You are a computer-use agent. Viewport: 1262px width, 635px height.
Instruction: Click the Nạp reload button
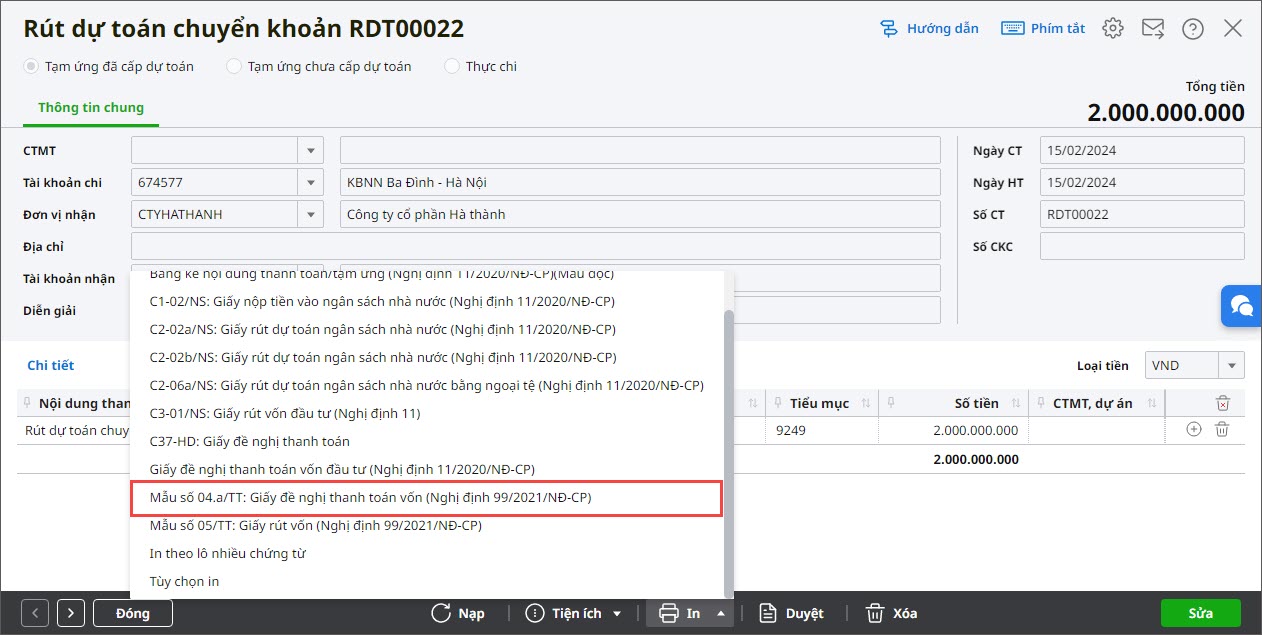[x=458, y=613]
